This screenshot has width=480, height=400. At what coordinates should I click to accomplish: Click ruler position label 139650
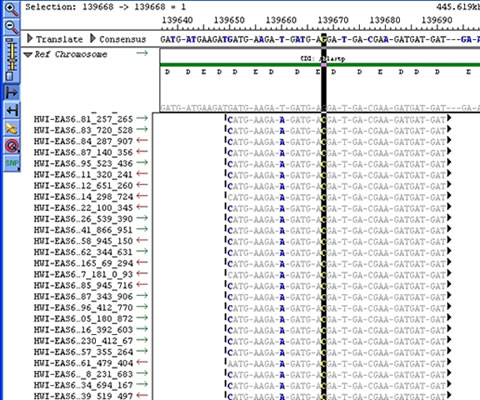[x=229, y=20]
